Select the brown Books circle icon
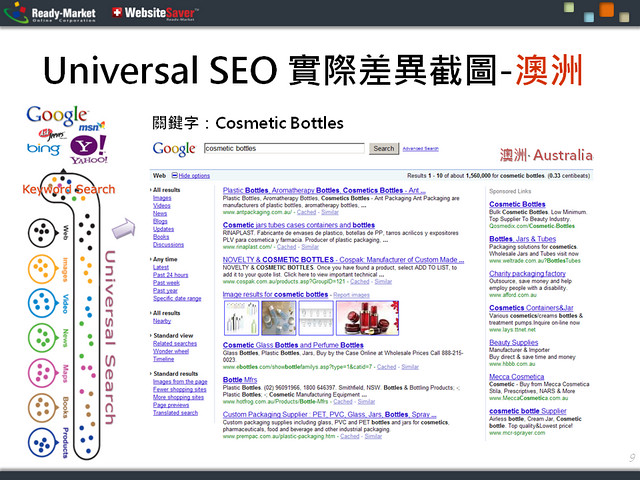640x480 pixels. point(42,407)
